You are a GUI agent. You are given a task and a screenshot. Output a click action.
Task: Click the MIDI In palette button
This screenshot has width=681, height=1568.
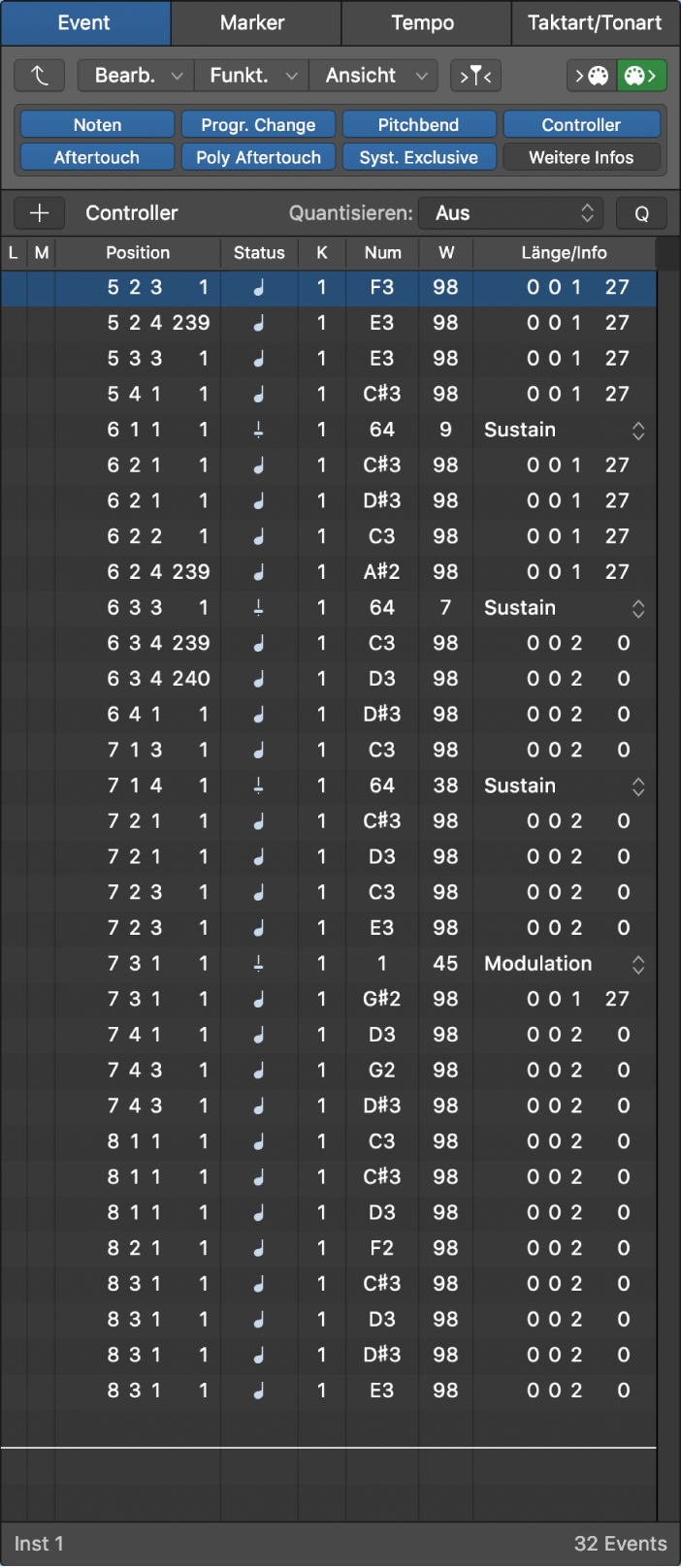point(592,76)
